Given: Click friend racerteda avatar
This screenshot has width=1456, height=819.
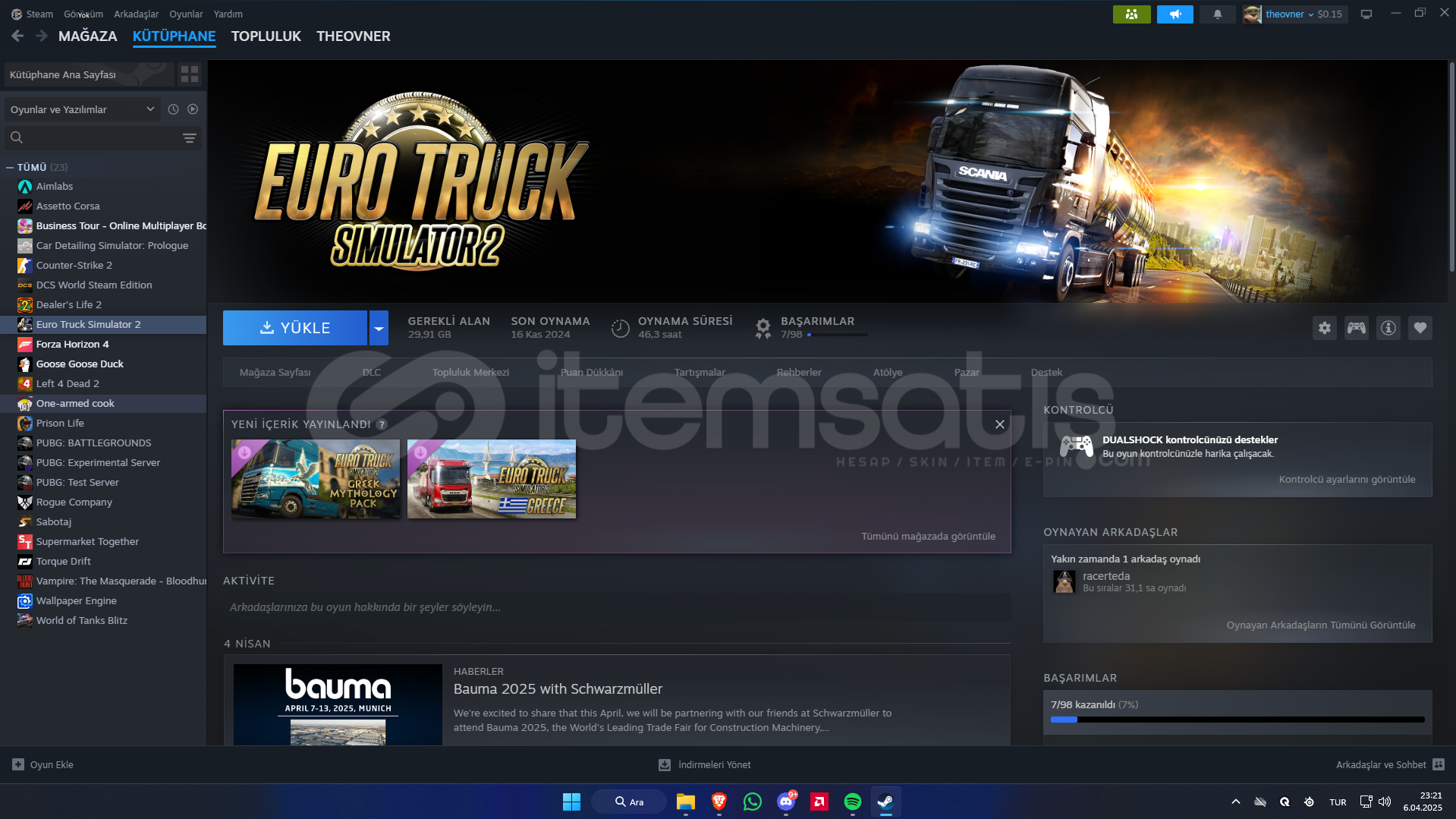Looking at the screenshot, I should coord(1064,581).
